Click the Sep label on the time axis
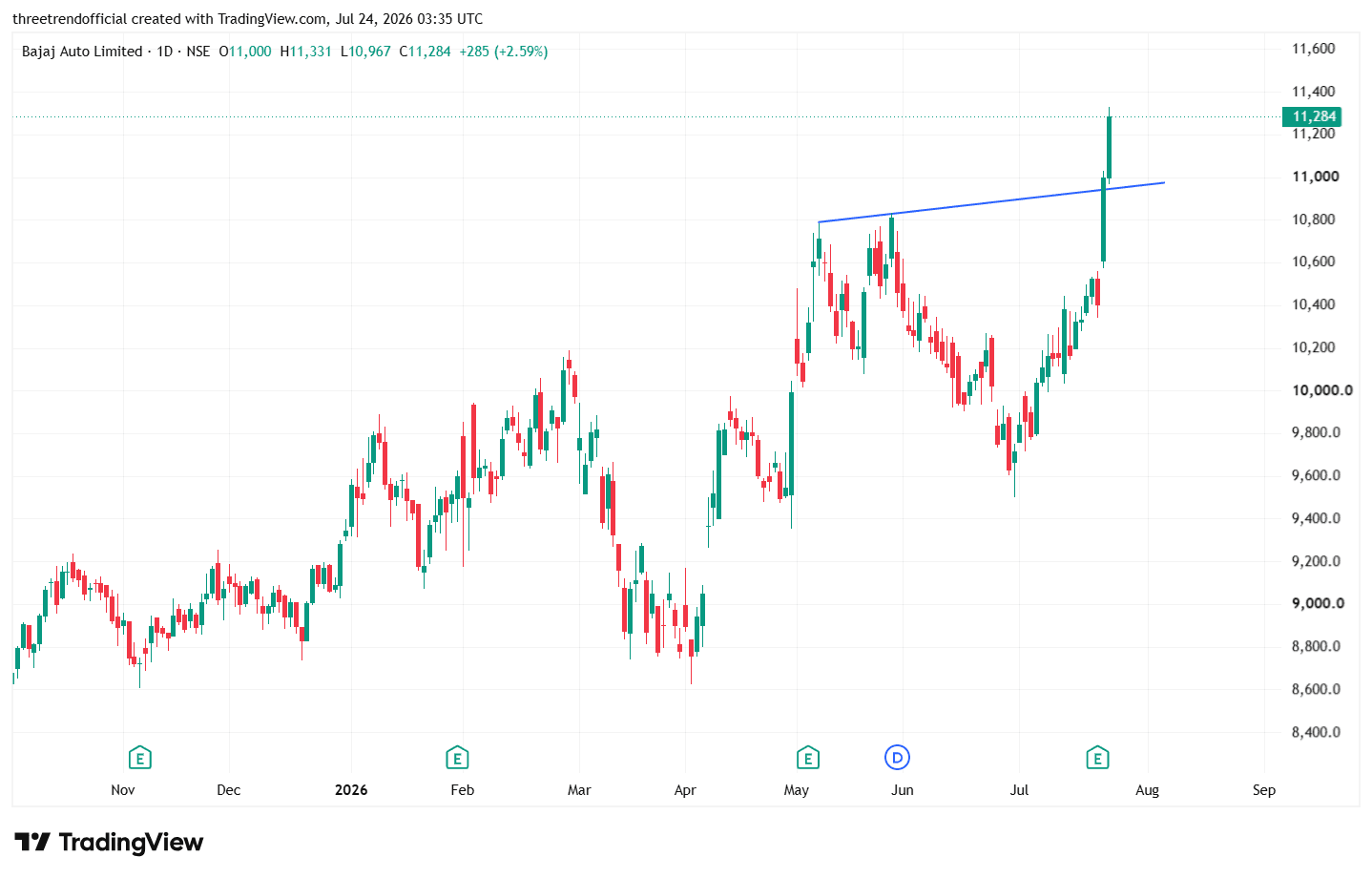The height and width of the screenshot is (878, 1372). 1264,790
